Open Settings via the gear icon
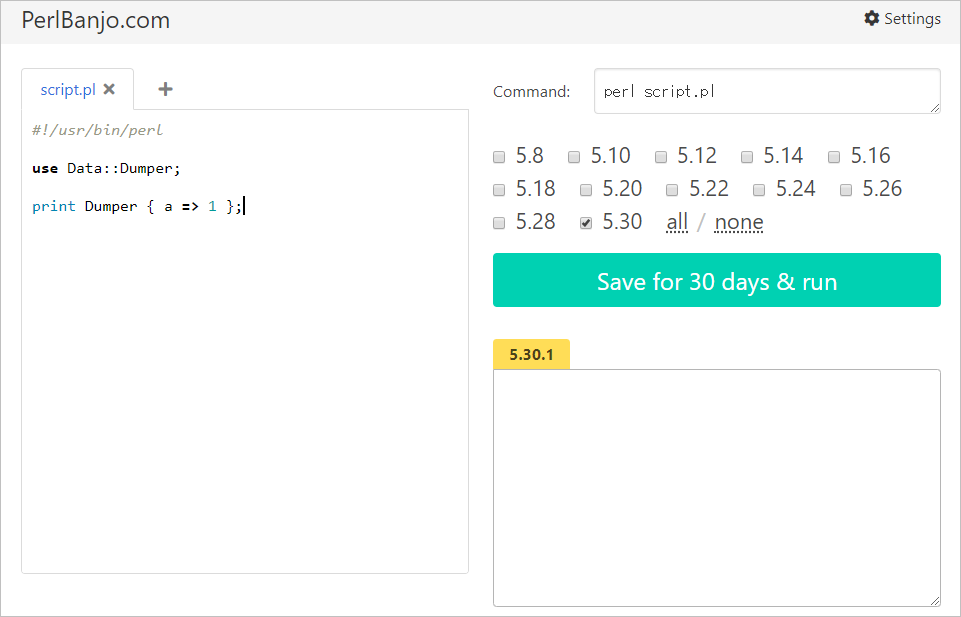The image size is (961, 617). 871,19
